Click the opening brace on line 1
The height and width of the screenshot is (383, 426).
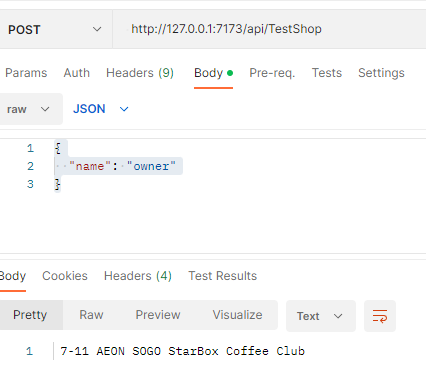click(58, 148)
